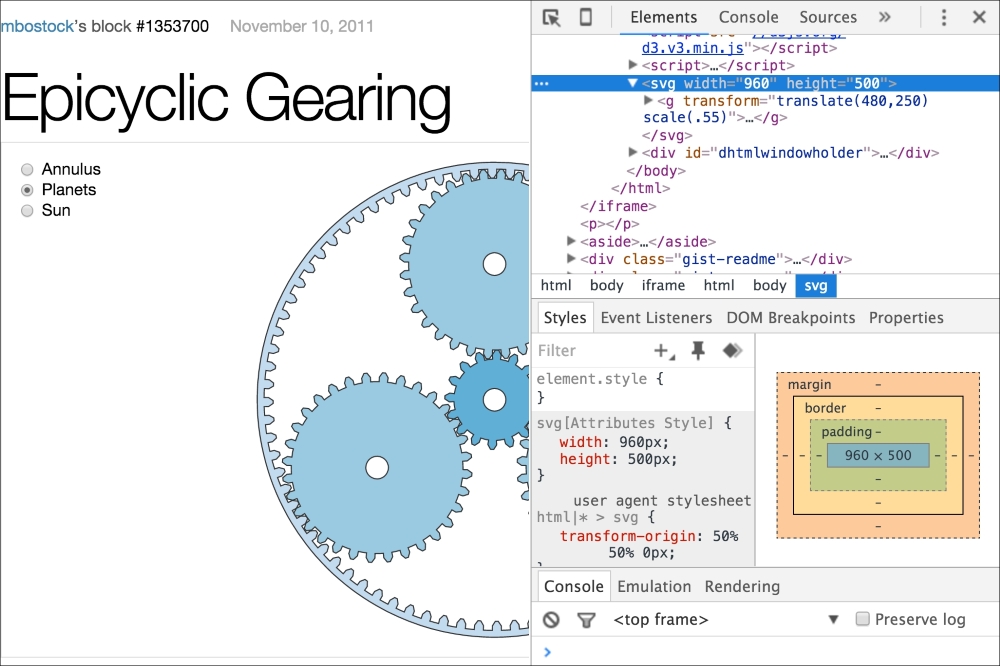Select the Sun radio button
The height and width of the screenshot is (666, 1000).
tap(27, 210)
